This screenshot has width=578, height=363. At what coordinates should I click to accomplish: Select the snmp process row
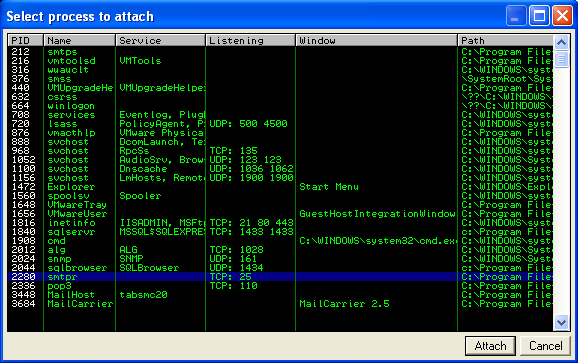[280, 259]
